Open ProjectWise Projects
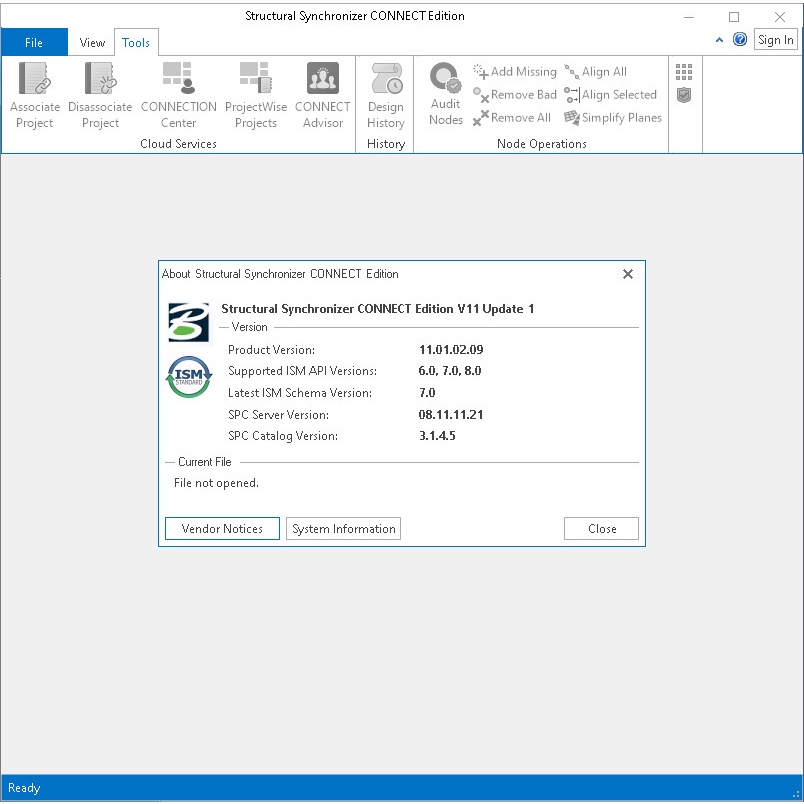 coord(255,80)
